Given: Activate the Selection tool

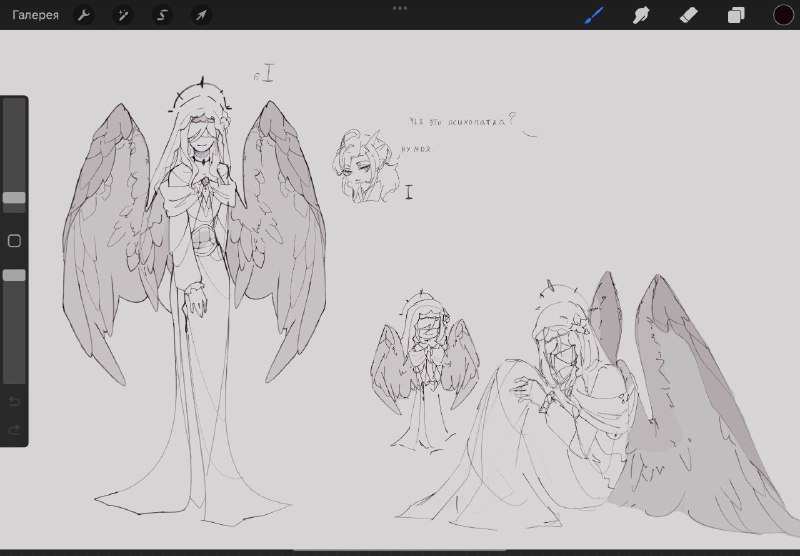Looking at the screenshot, I should (162, 15).
